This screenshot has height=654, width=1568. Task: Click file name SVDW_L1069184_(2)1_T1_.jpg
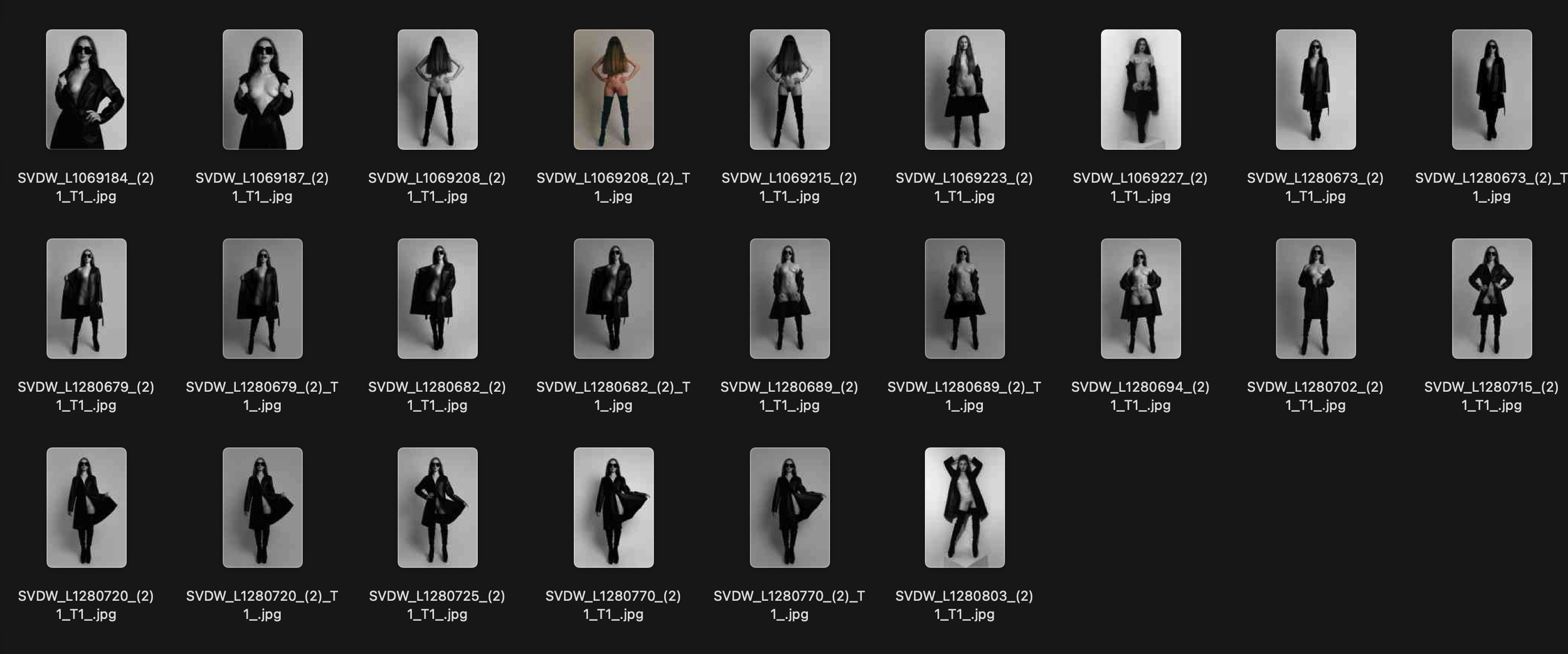coord(86,187)
